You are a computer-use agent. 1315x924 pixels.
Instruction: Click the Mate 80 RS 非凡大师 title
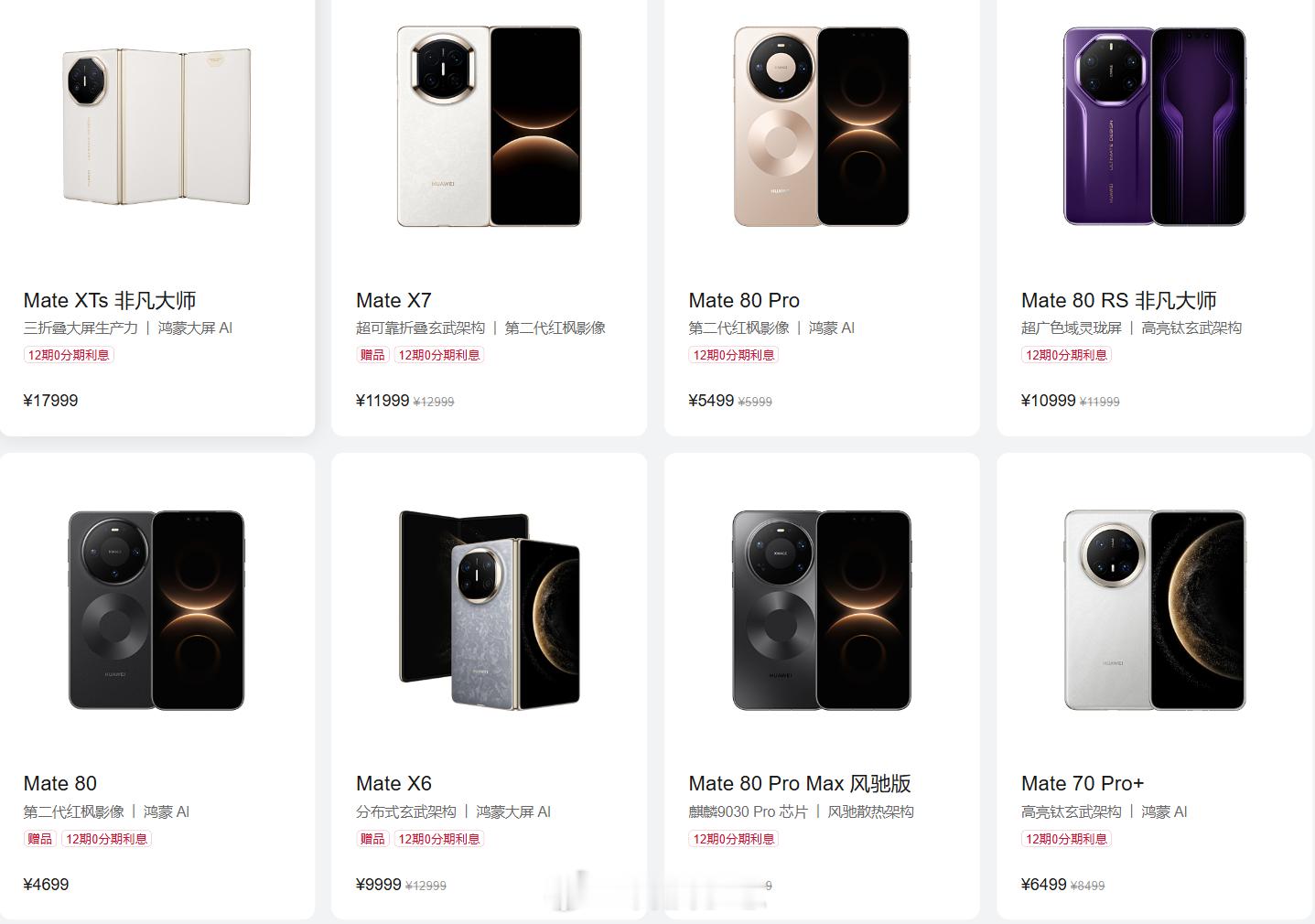click(1118, 300)
